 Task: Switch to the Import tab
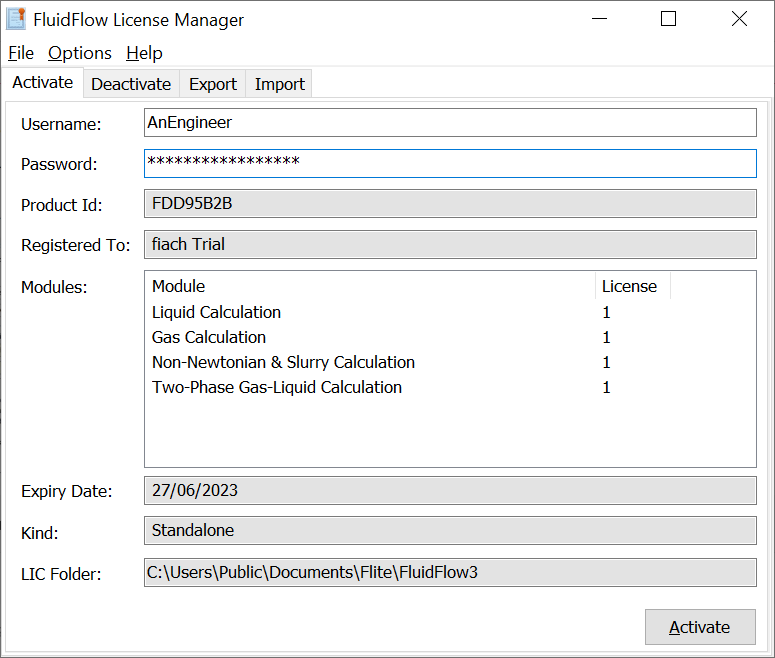click(x=279, y=84)
